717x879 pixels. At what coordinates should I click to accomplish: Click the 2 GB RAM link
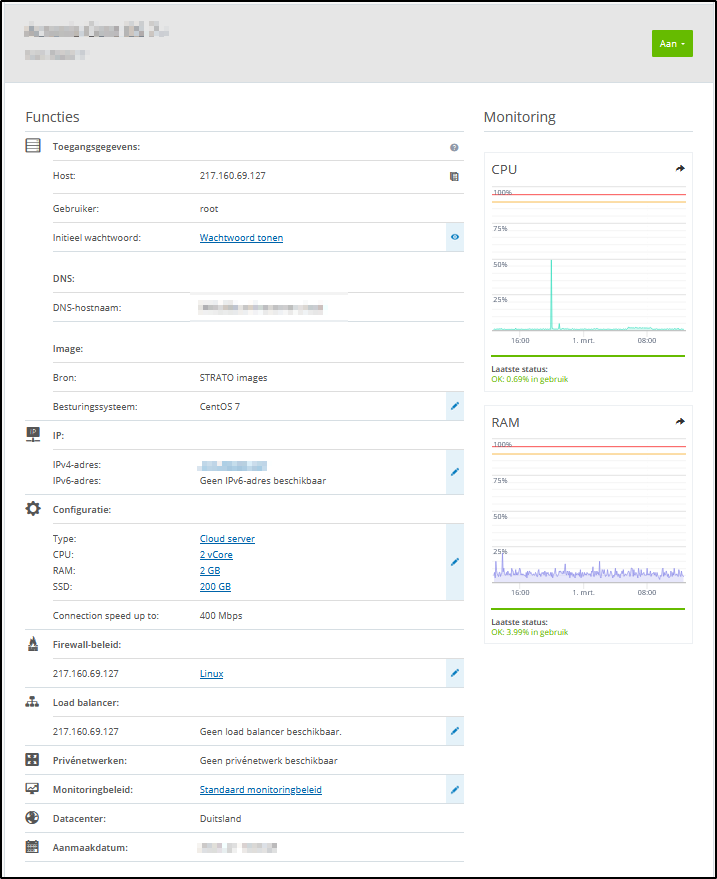pos(211,571)
